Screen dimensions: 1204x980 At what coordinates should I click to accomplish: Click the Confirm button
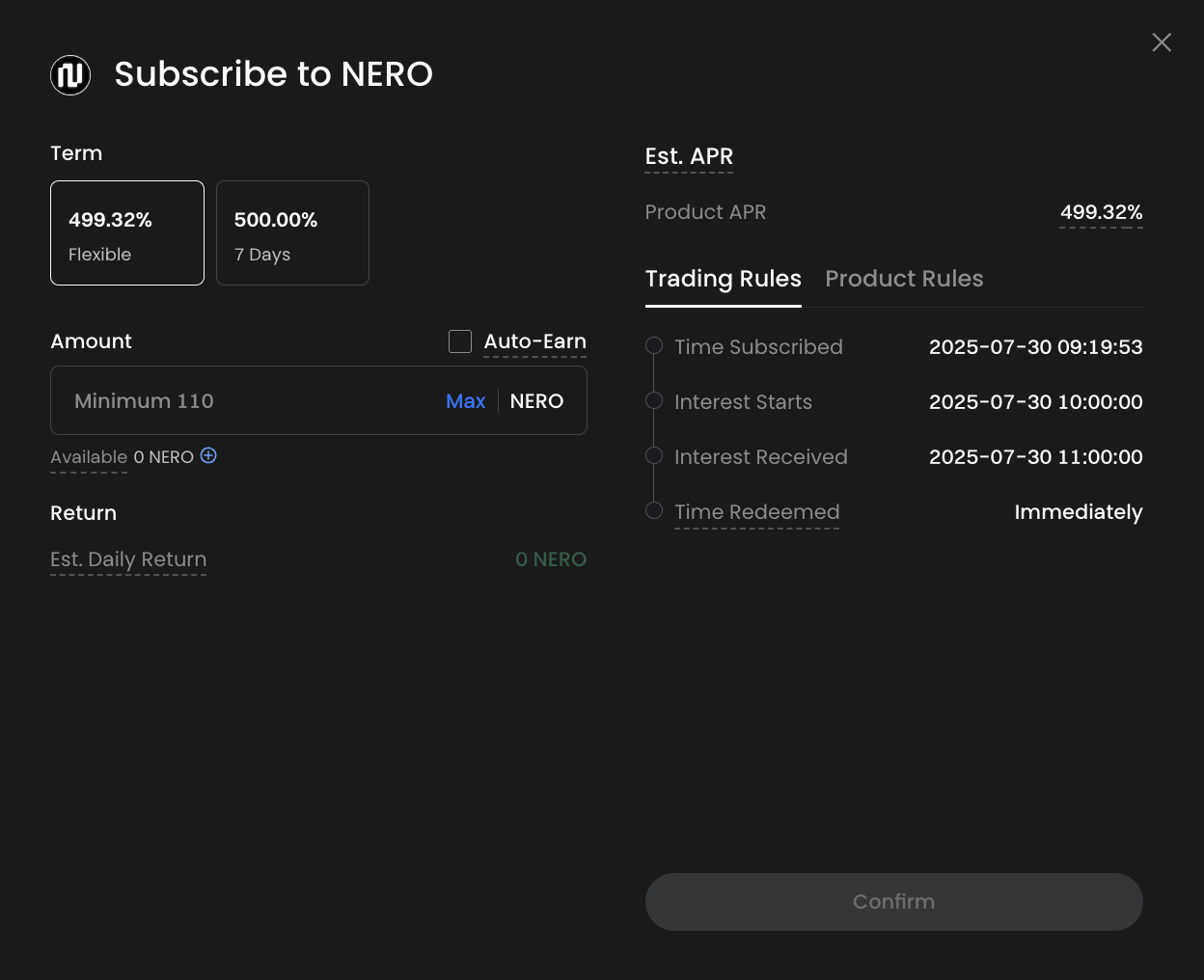pos(894,902)
